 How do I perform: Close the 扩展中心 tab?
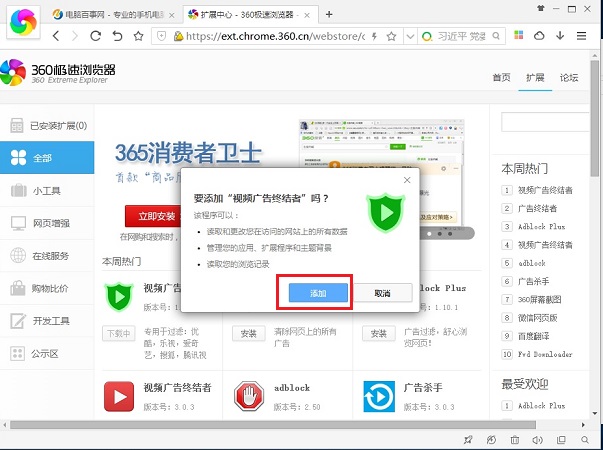coord(307,15)
